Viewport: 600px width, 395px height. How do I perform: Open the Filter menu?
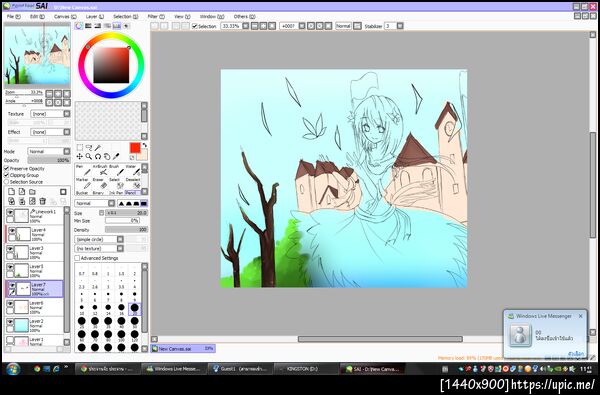[156, 16]
